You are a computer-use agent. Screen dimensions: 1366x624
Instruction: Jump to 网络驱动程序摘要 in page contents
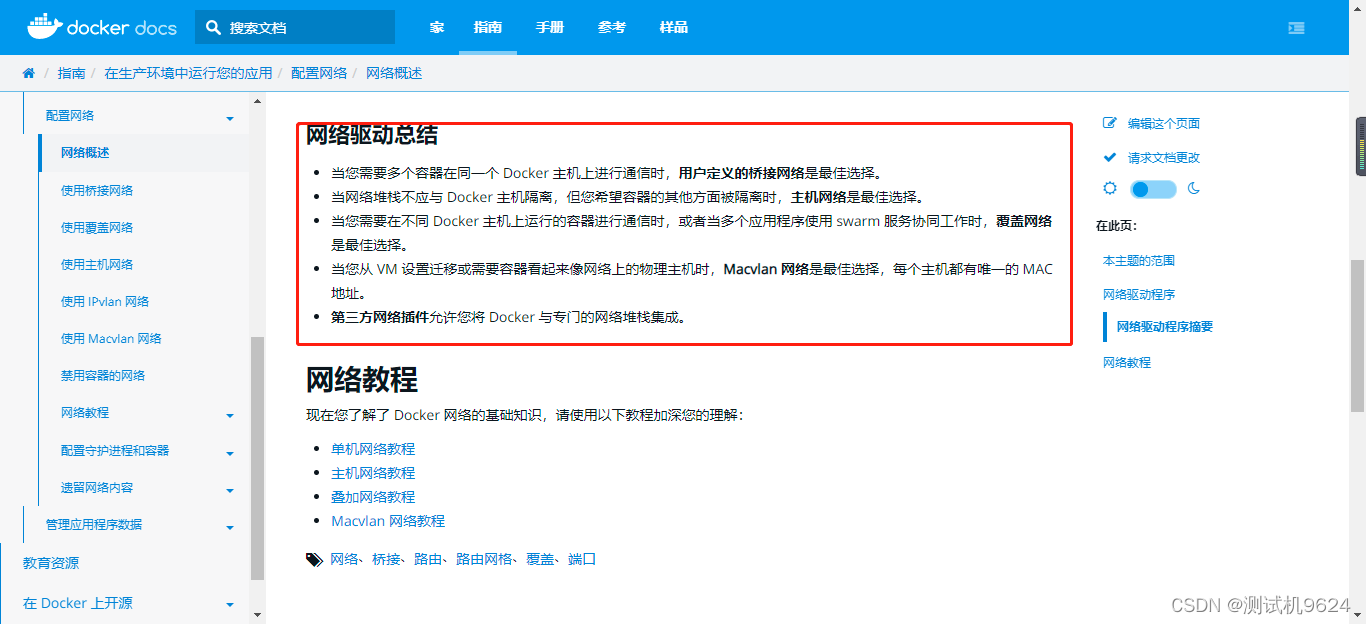pyautogui.click(x=1165, y=326)
